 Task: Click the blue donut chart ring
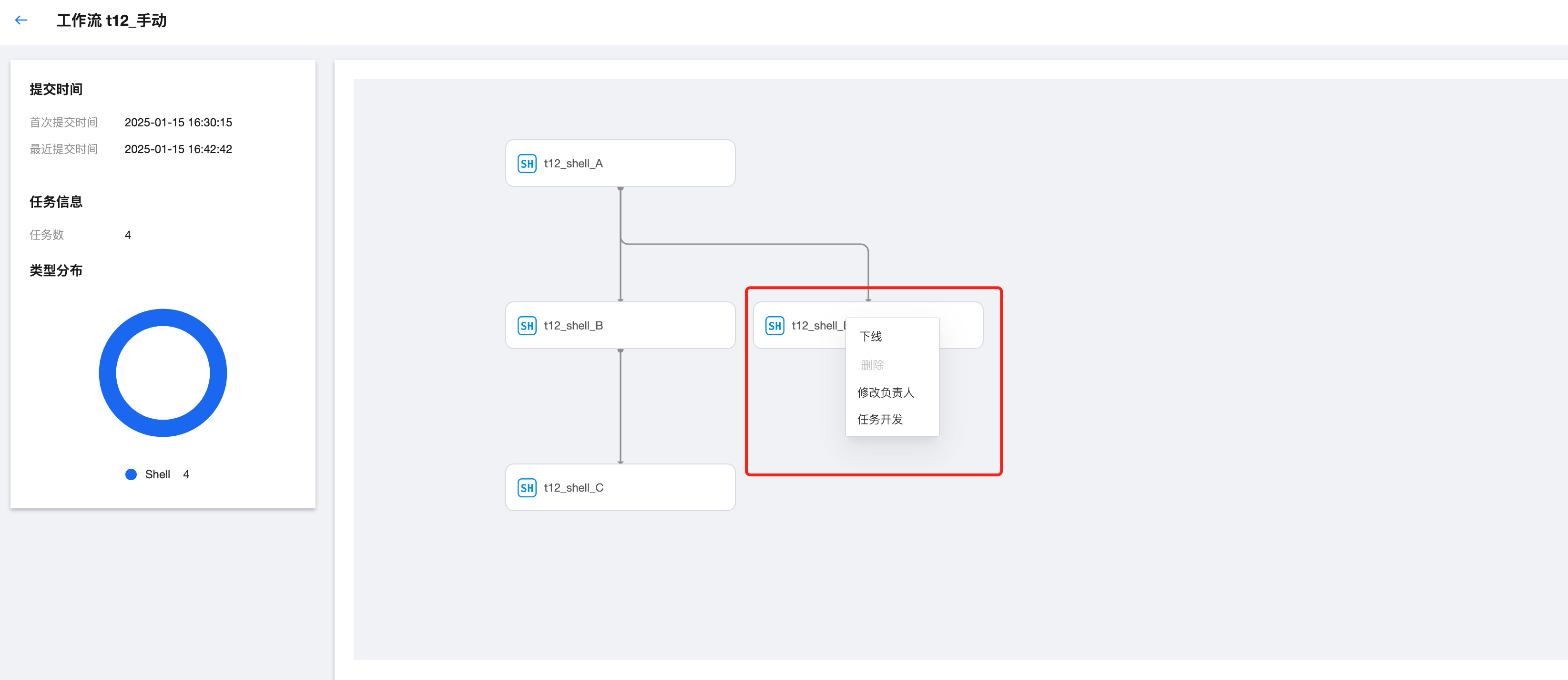point(108,372)
